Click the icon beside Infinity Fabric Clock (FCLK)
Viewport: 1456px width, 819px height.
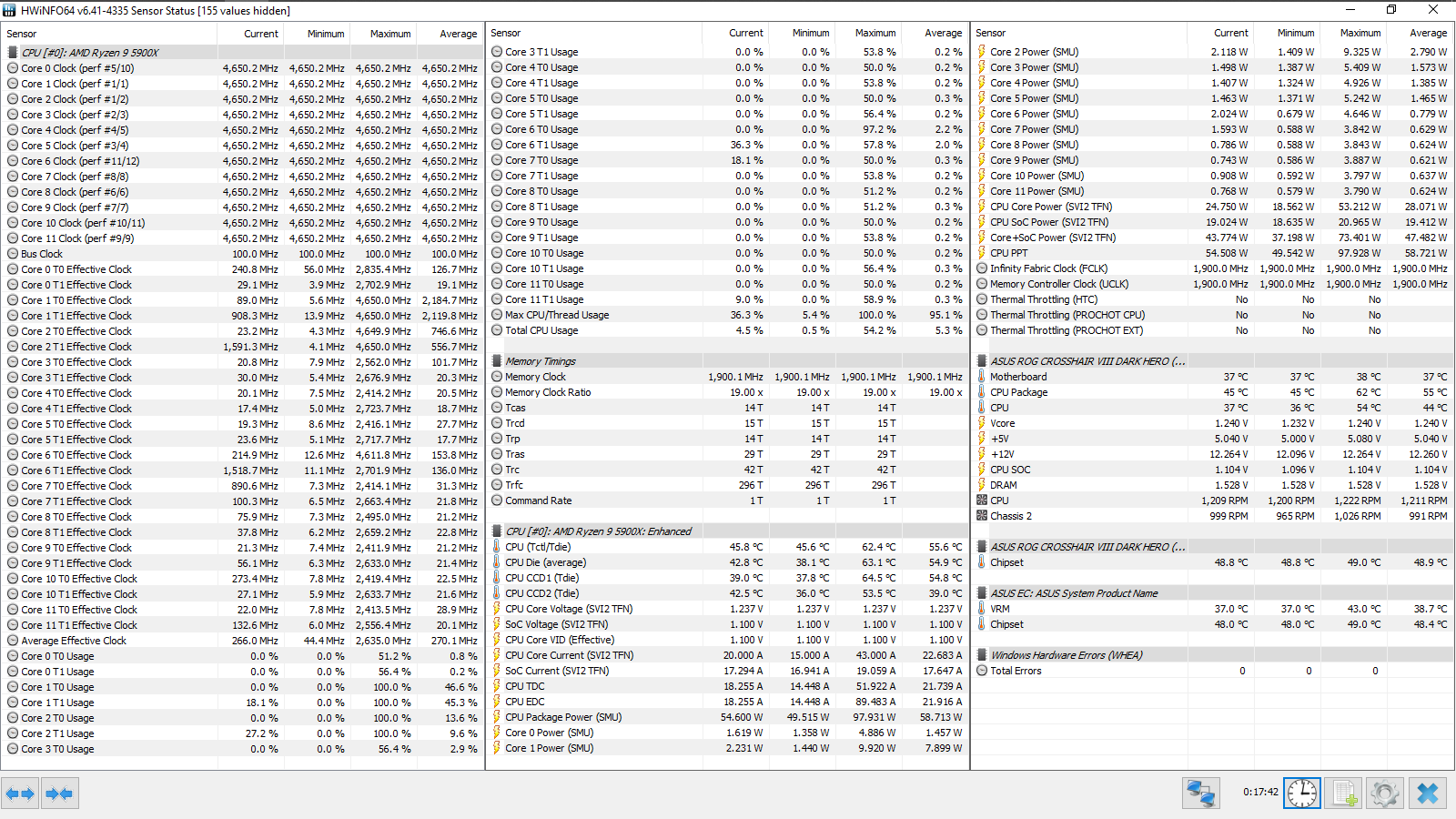(982, 268)
